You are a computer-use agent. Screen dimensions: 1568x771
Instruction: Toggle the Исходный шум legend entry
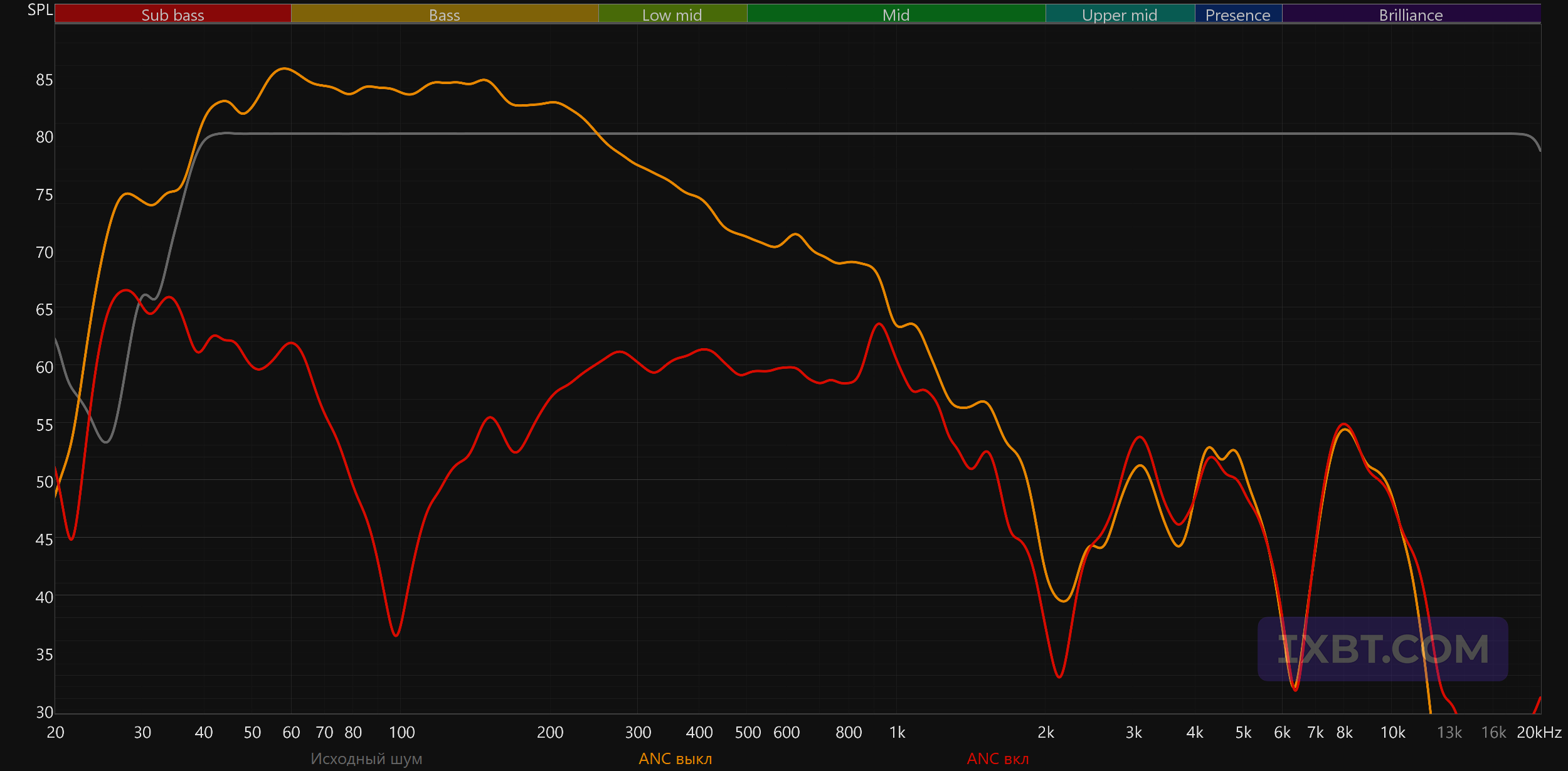coord(366,759)
